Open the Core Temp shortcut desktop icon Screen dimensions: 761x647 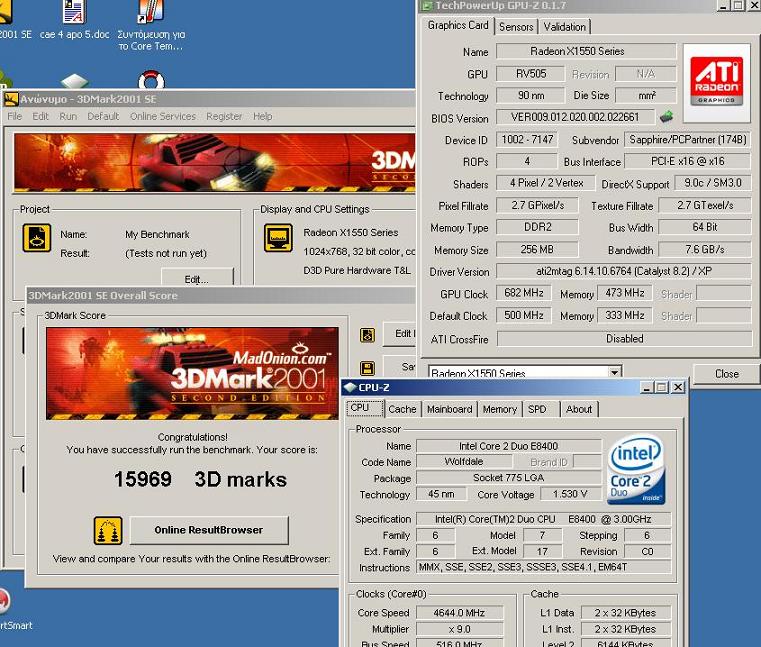(x=151, y=25)
